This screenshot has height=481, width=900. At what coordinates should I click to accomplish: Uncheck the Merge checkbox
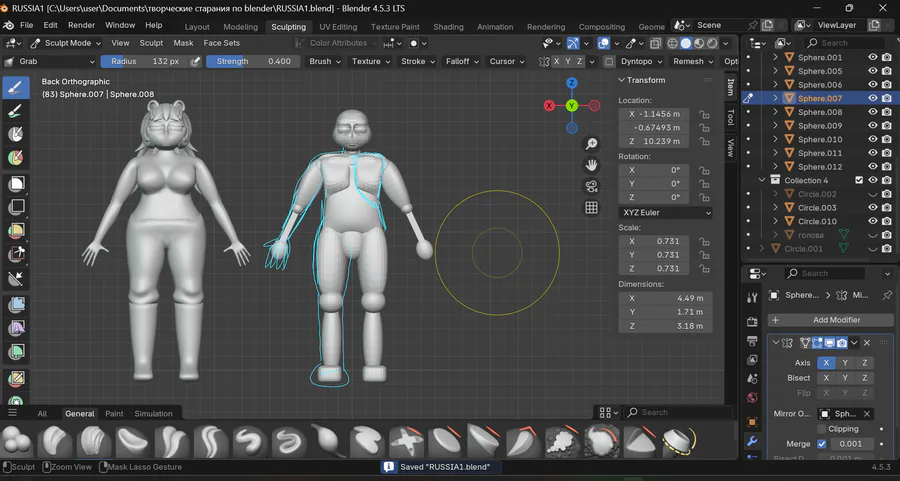[x=822, y=444]
